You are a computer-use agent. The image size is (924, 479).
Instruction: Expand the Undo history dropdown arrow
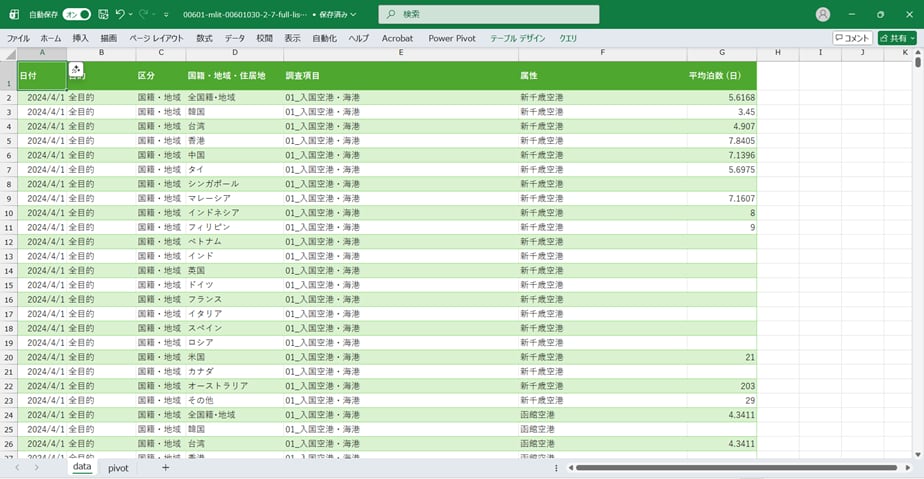tap(131, 14)
